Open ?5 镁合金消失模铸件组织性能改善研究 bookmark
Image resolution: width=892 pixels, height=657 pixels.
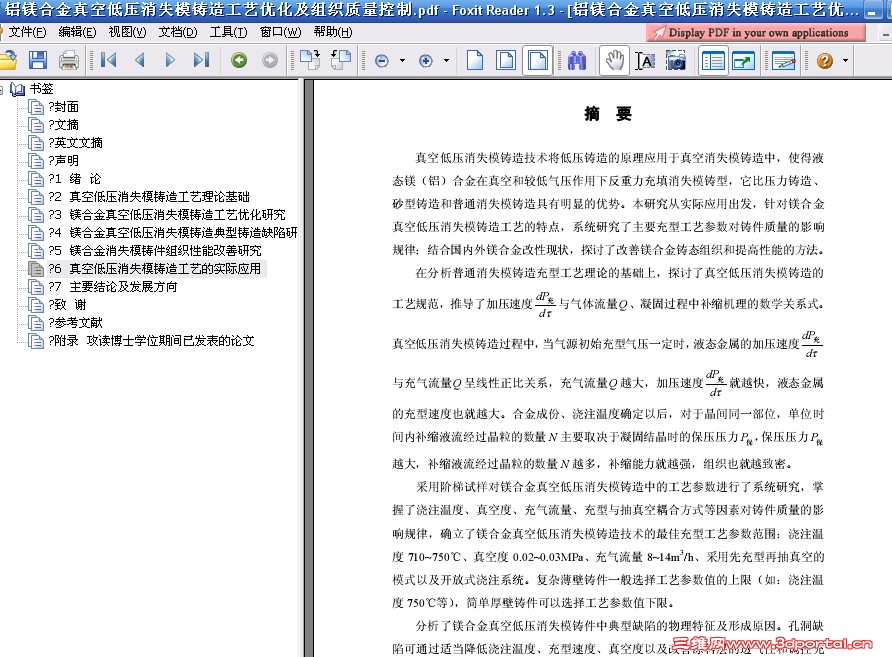(x=155, y=251)
